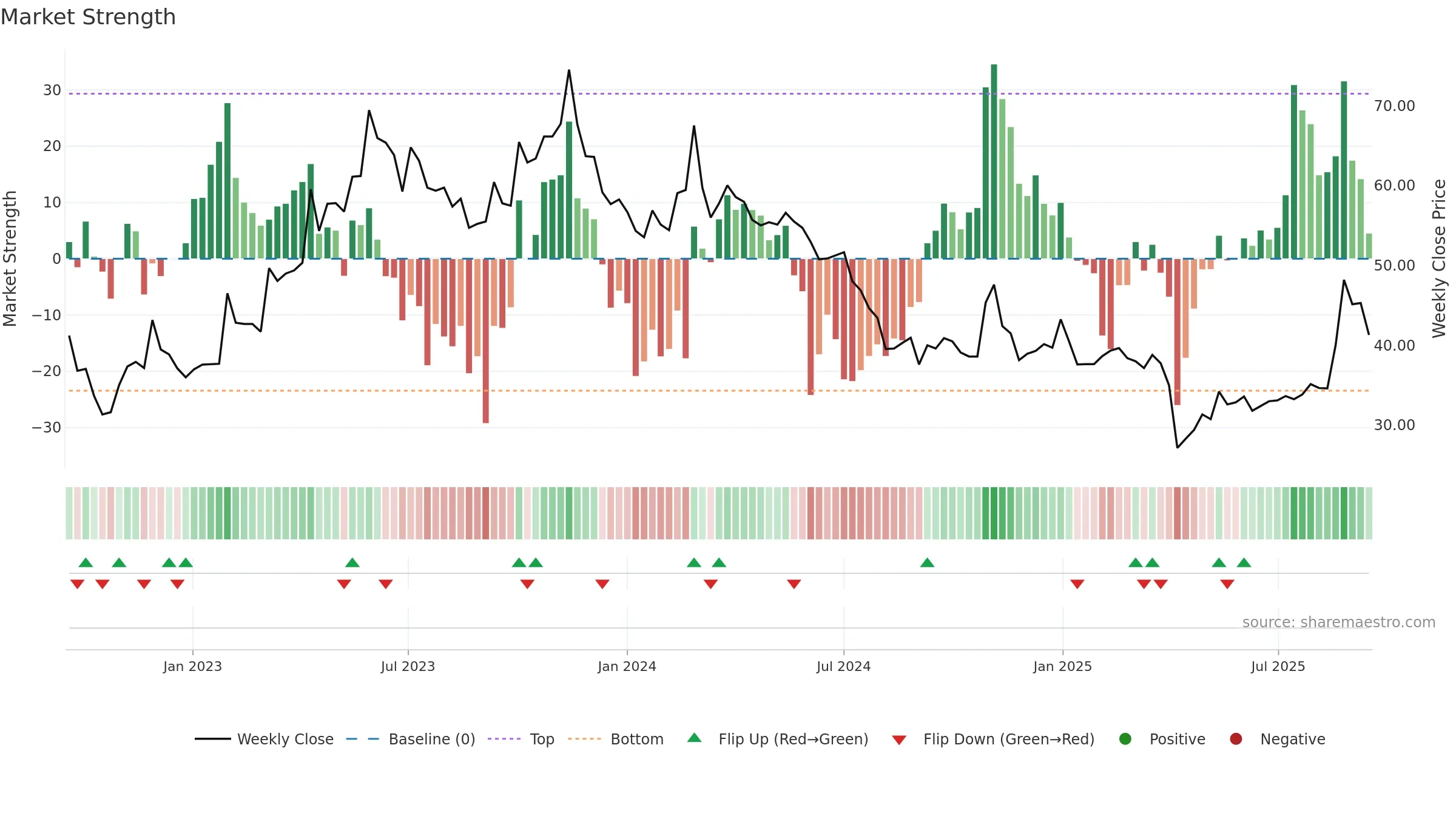Click the 30.00 price axis label

(1394, 425)
